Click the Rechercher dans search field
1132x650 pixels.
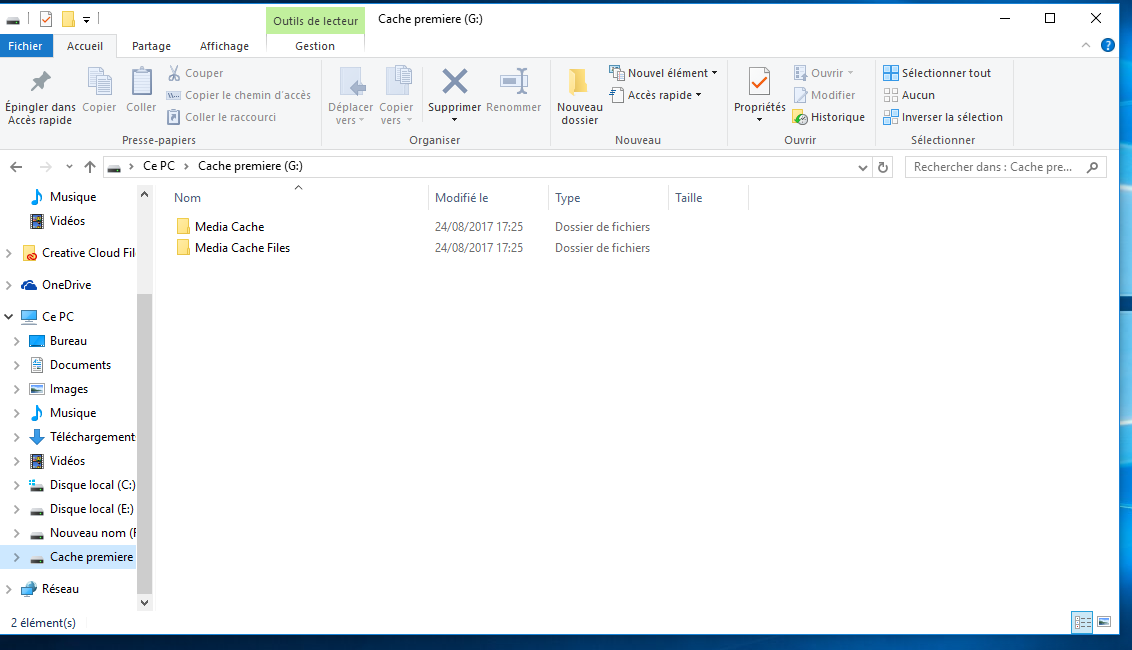[x=995, y=167]
